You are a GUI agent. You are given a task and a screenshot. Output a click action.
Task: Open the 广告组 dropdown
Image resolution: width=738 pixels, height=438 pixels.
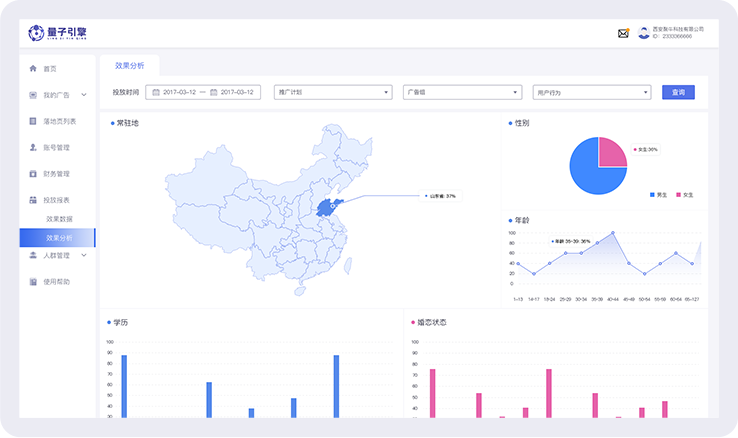[x=461, y=92]
